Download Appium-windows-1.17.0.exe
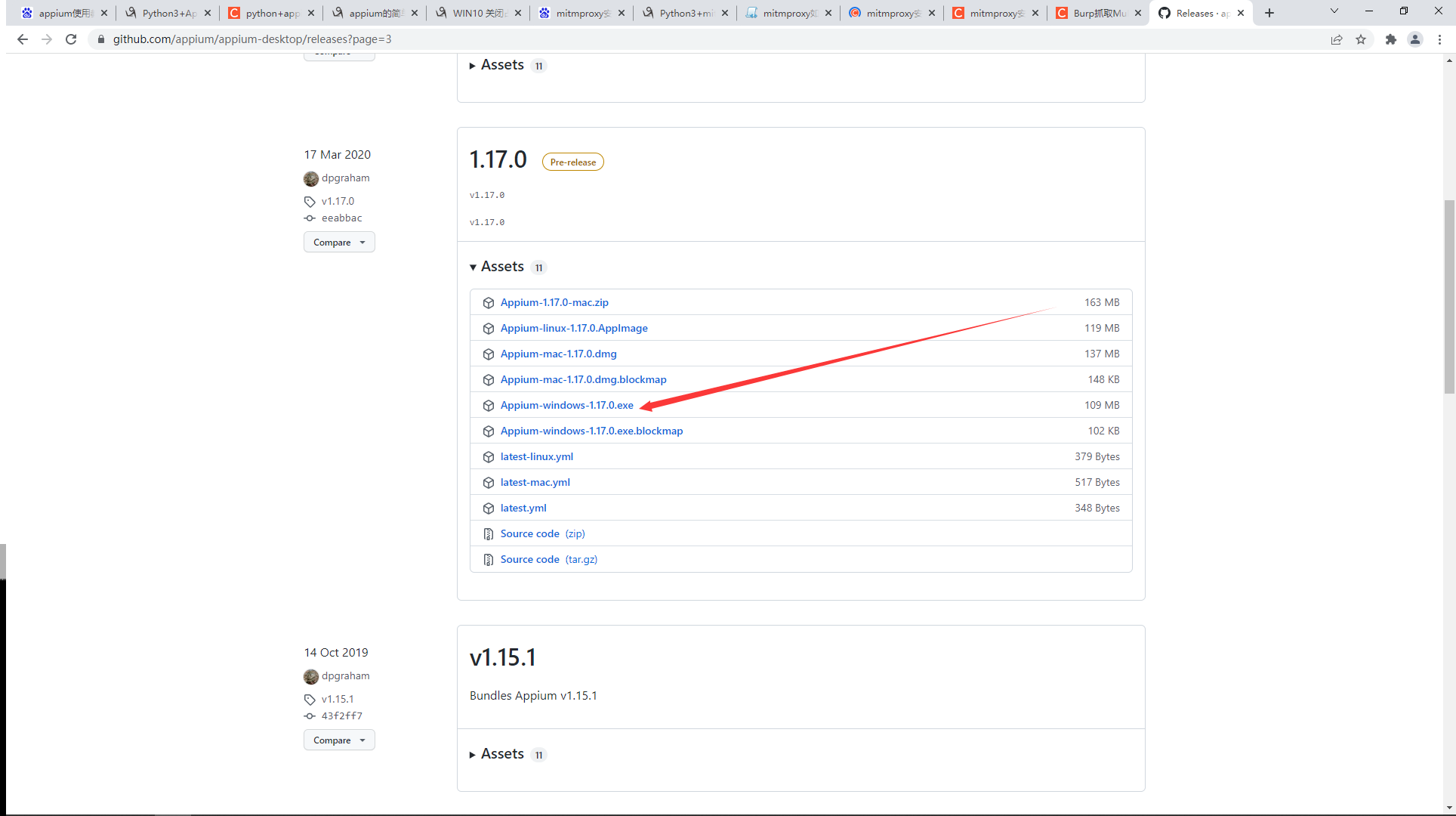Screen dimensions: 1456x816 pos(566,405)
